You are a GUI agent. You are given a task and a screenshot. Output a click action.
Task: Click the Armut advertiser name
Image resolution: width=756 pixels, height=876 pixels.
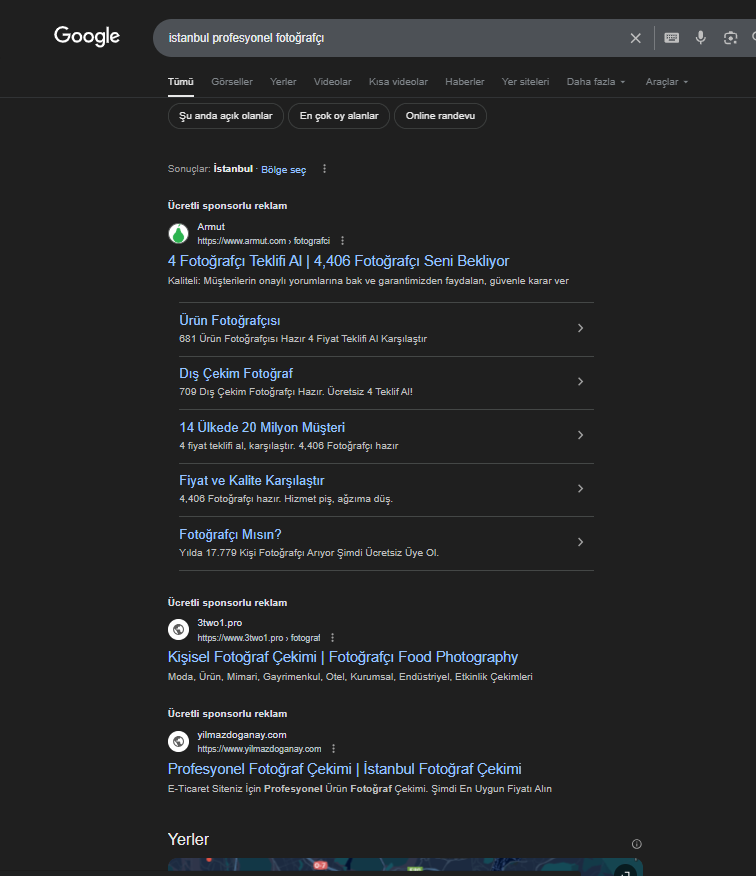(x=211, y=227)
